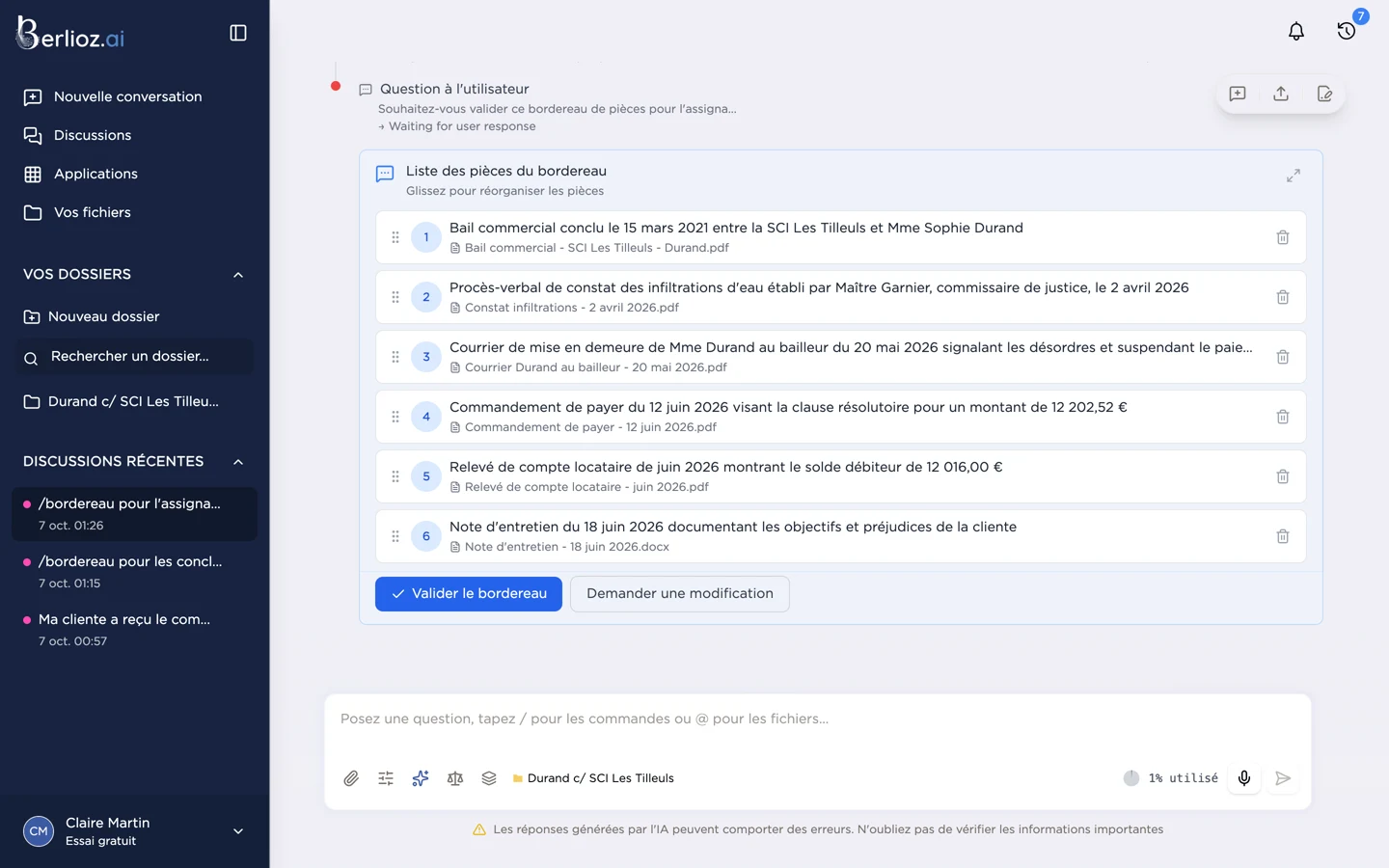
Task: Delete the Relevé de compte locataire piece
Action: coord(1283,476)
